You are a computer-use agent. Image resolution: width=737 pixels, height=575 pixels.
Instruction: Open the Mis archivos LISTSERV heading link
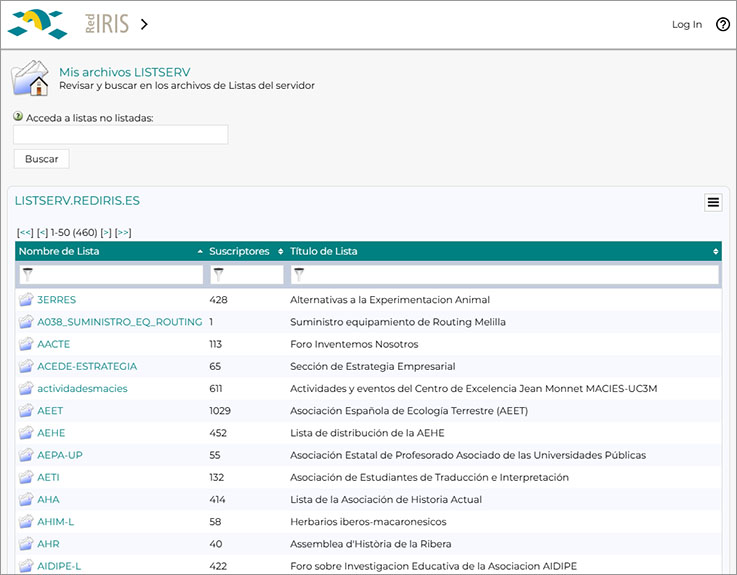125,72
